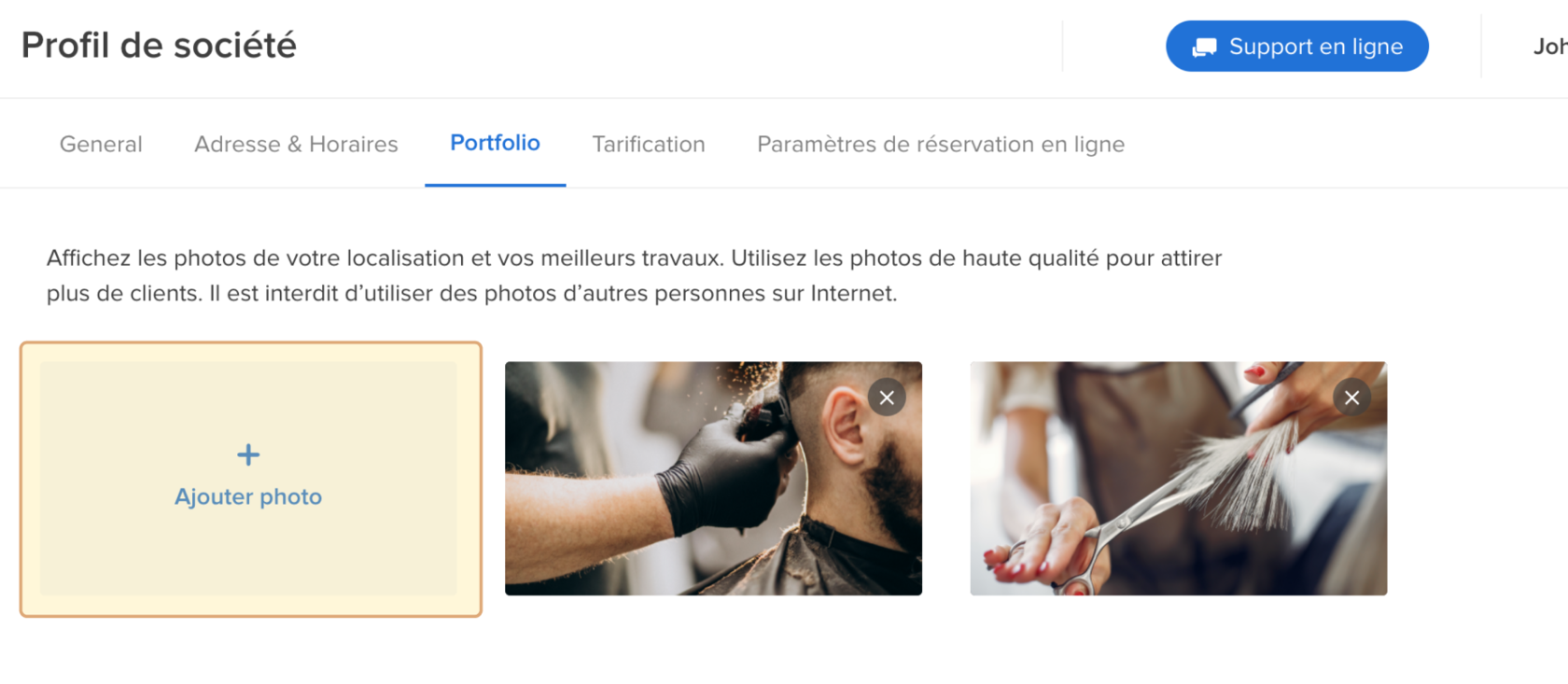Open the Joh user account menu
1568x684 pixels.
[1549, 46]
